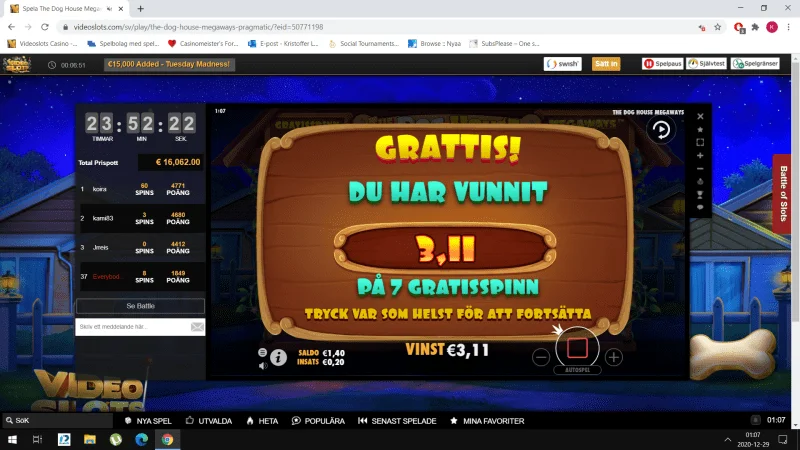Expand the system tray hidden icons arrow
The image size is (800, 450).
[x=728, y=439]
